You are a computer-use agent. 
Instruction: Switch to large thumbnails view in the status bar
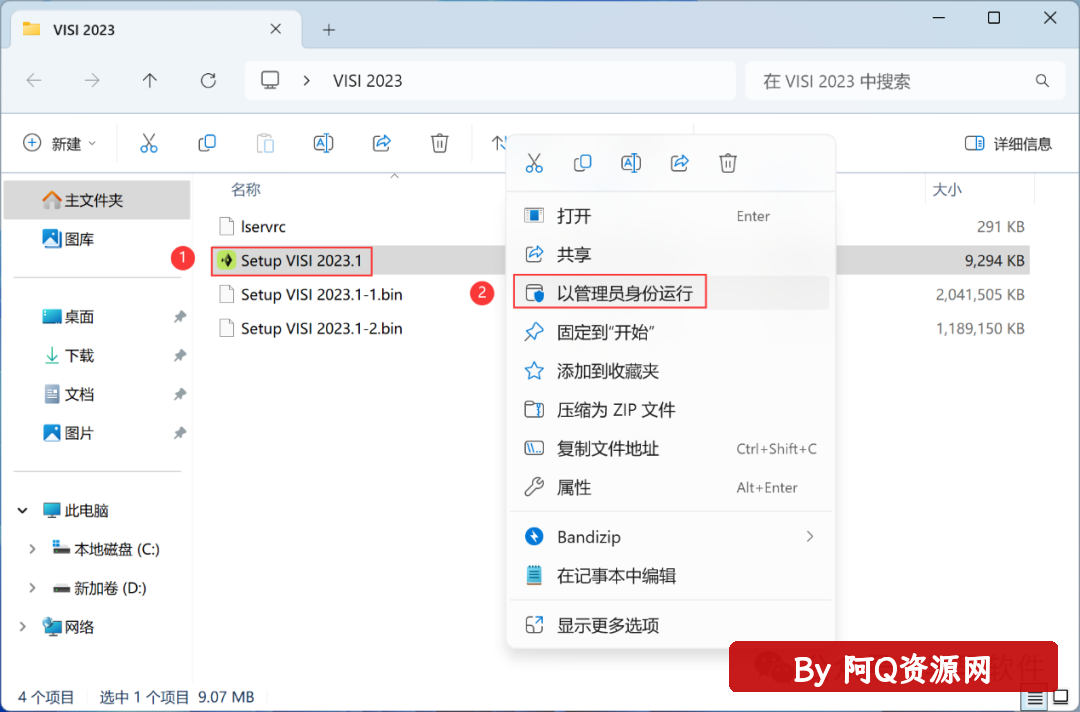coord(1061,697)
